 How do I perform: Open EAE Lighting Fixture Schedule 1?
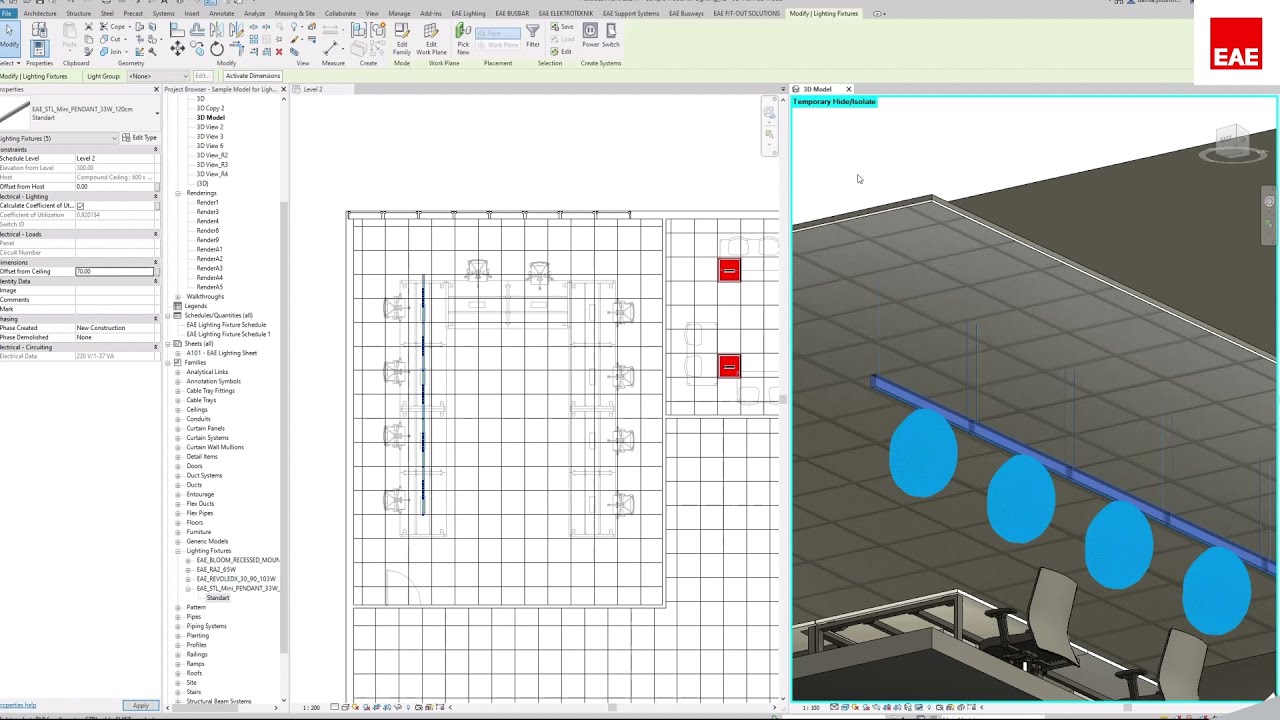coord(228,334)
